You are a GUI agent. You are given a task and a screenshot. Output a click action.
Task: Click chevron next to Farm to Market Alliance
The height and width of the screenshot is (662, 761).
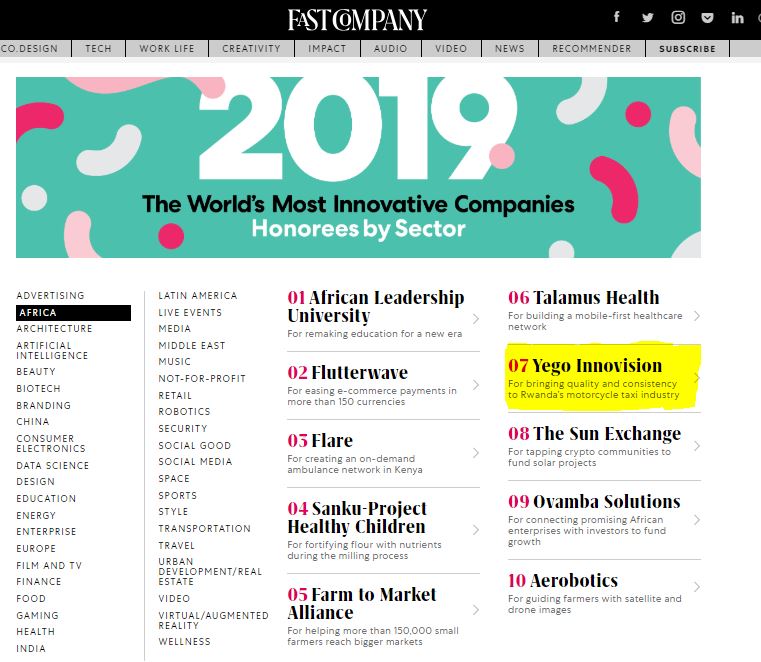tap(476, 610)
